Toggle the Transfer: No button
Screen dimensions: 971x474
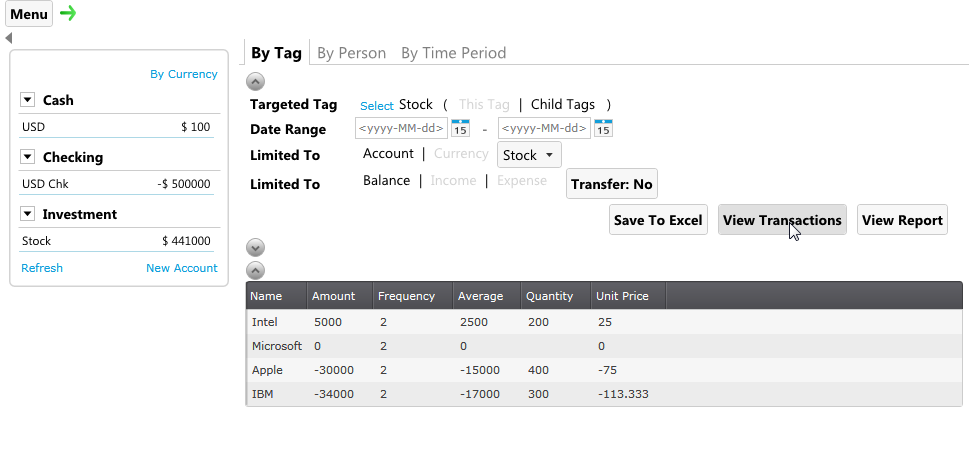click(x=612, y=184)
